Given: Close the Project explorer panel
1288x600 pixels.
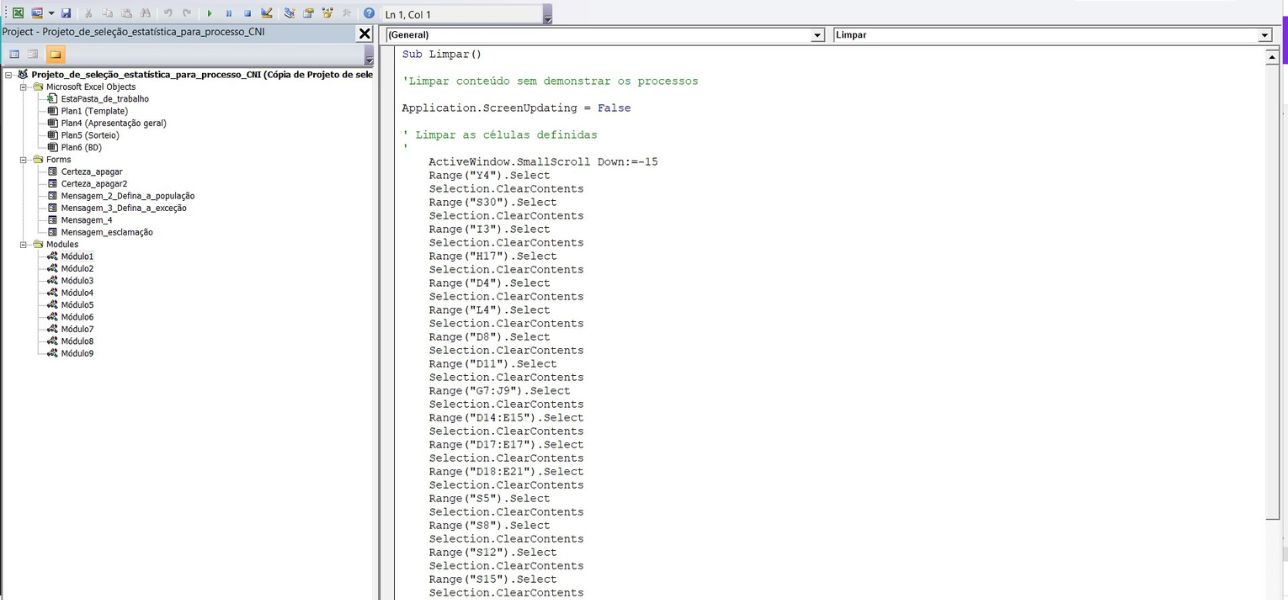Looking at the screenshot, I should pos(365,33).
